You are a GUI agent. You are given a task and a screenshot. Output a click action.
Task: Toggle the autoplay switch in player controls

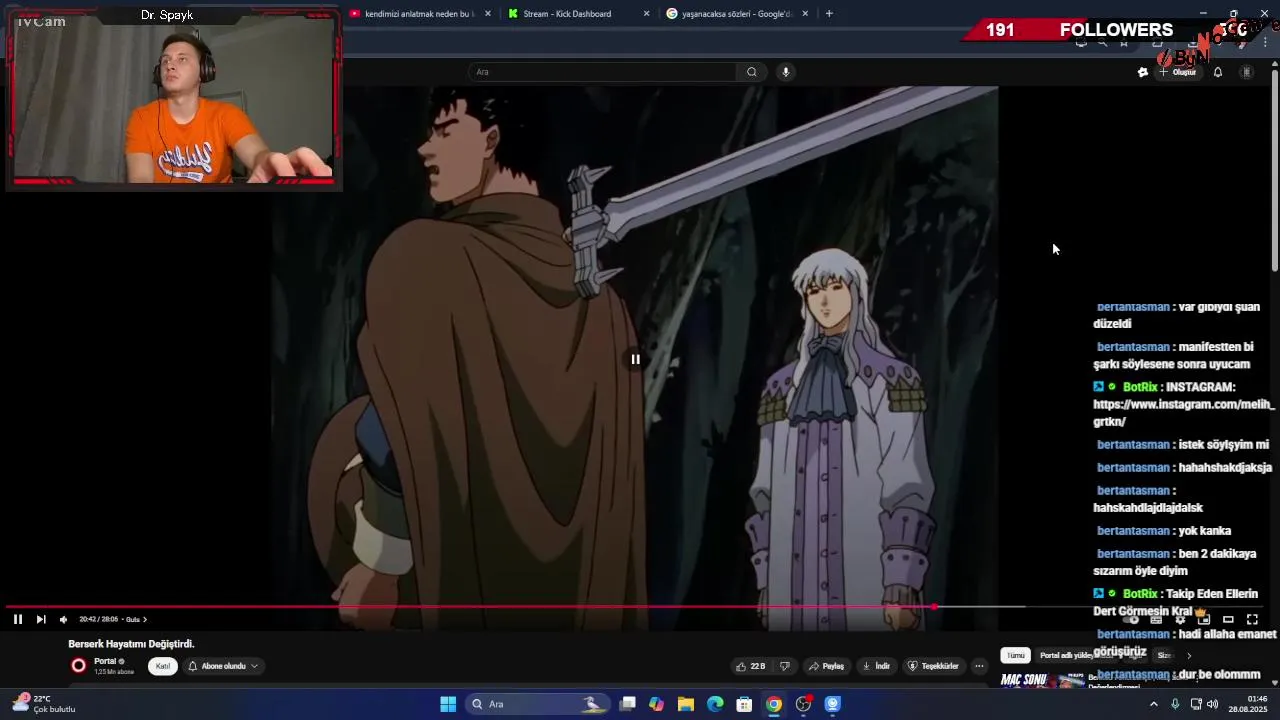(x=1132, y=619)
